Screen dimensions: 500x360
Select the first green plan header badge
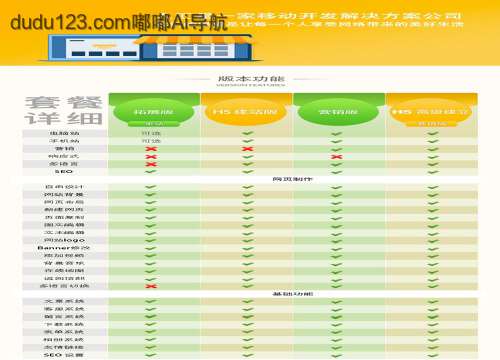(x=154, y=112)
